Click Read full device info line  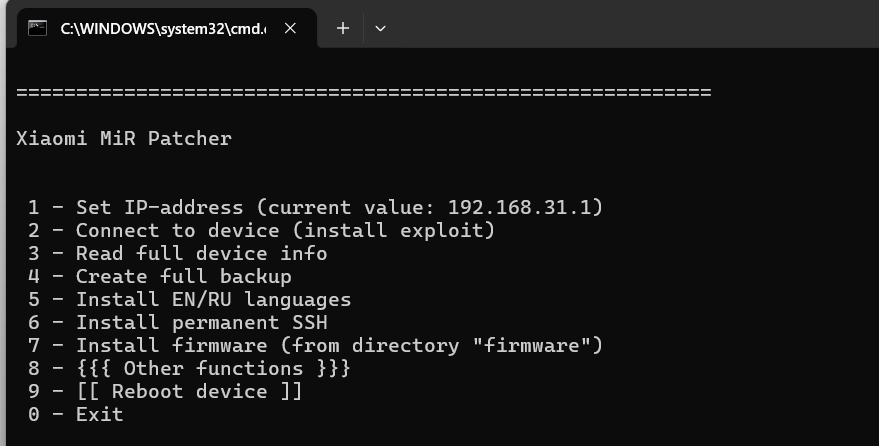(x=178, y=253)
